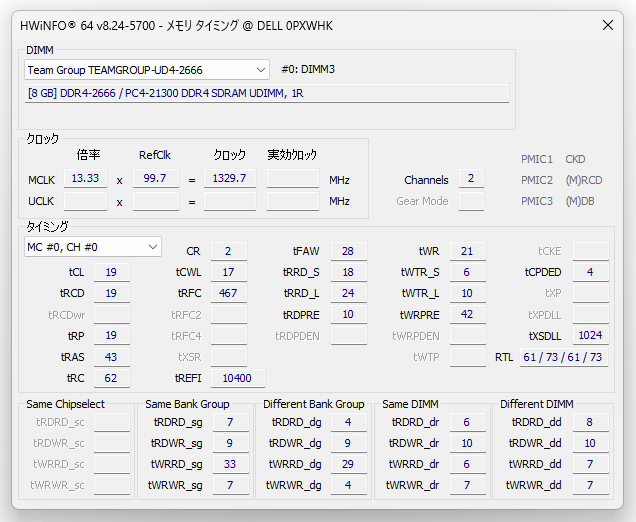Image resolution: width=636 pixels, height=522 pixels.
Task: Click the tCWL value 17
Action: tap(229, 272)
